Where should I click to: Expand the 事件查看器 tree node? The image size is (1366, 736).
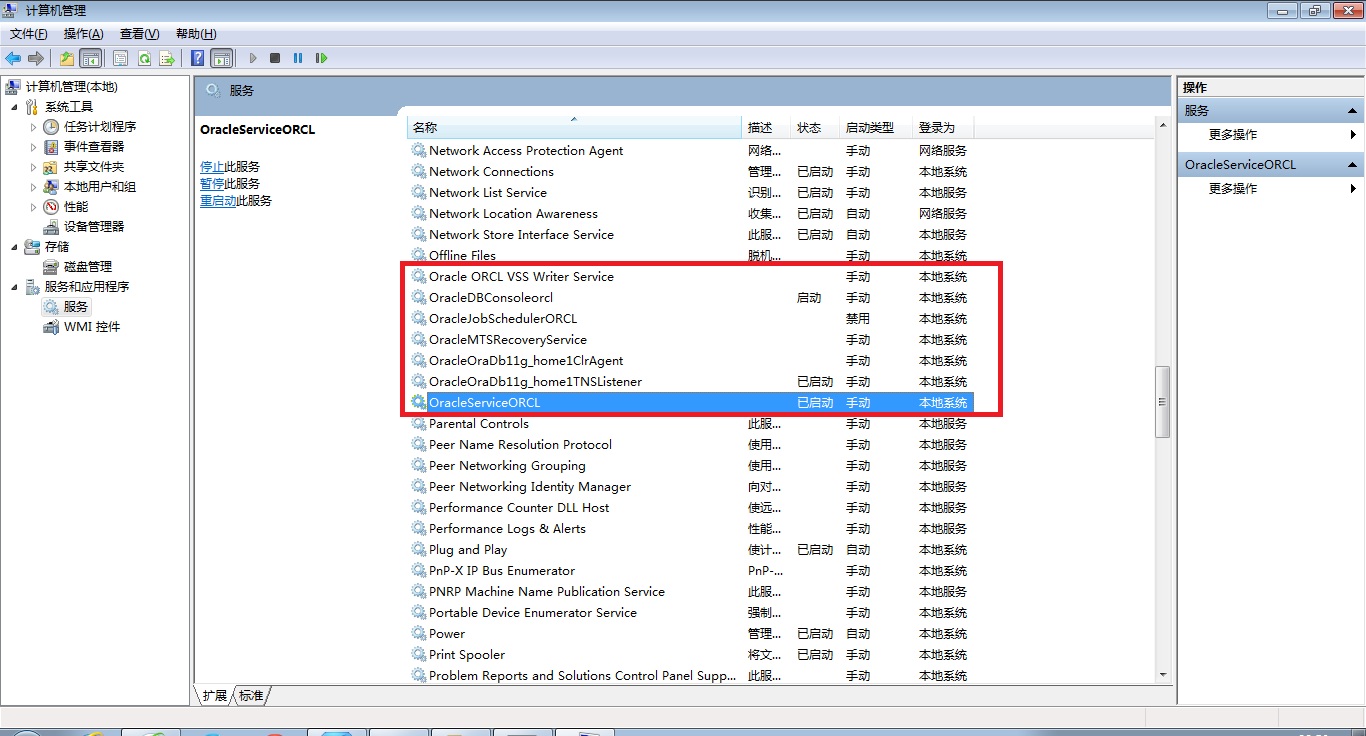coord(33,147)
